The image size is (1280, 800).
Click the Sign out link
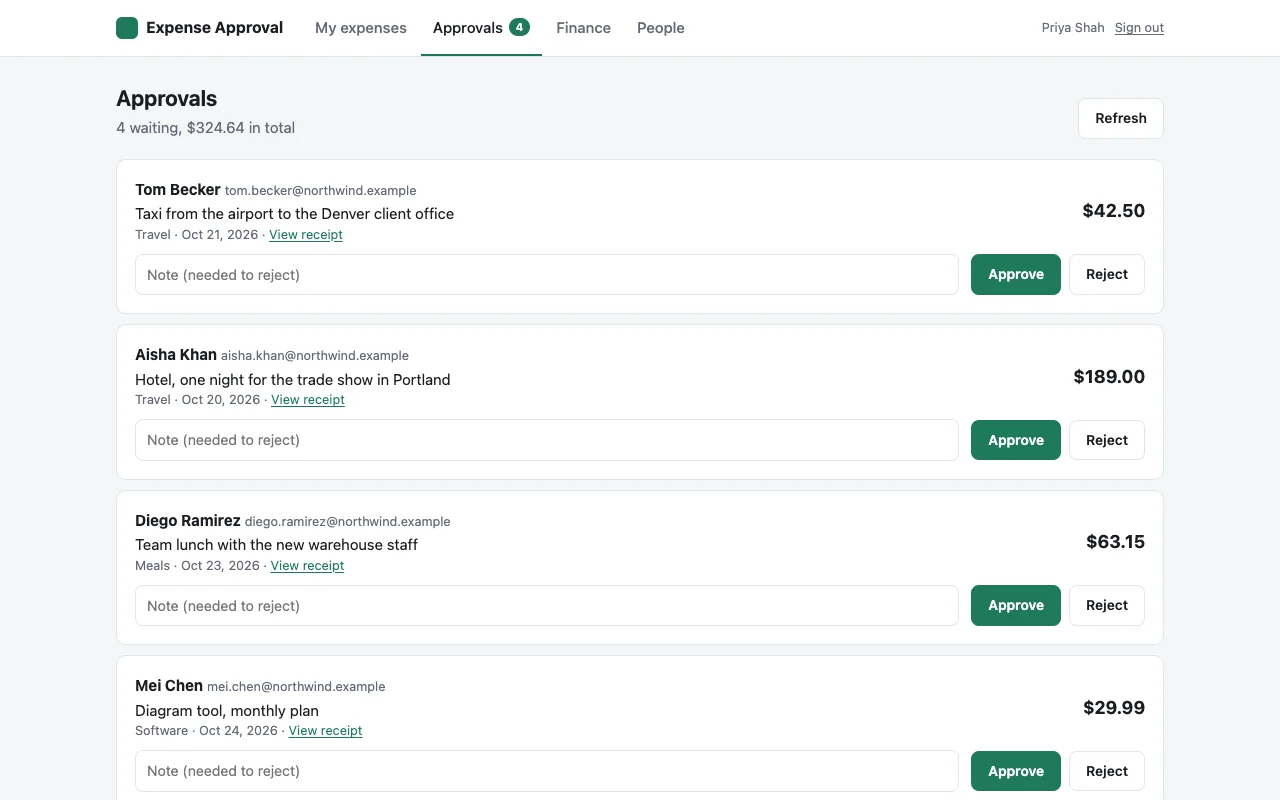click(x=1139, y=28)
